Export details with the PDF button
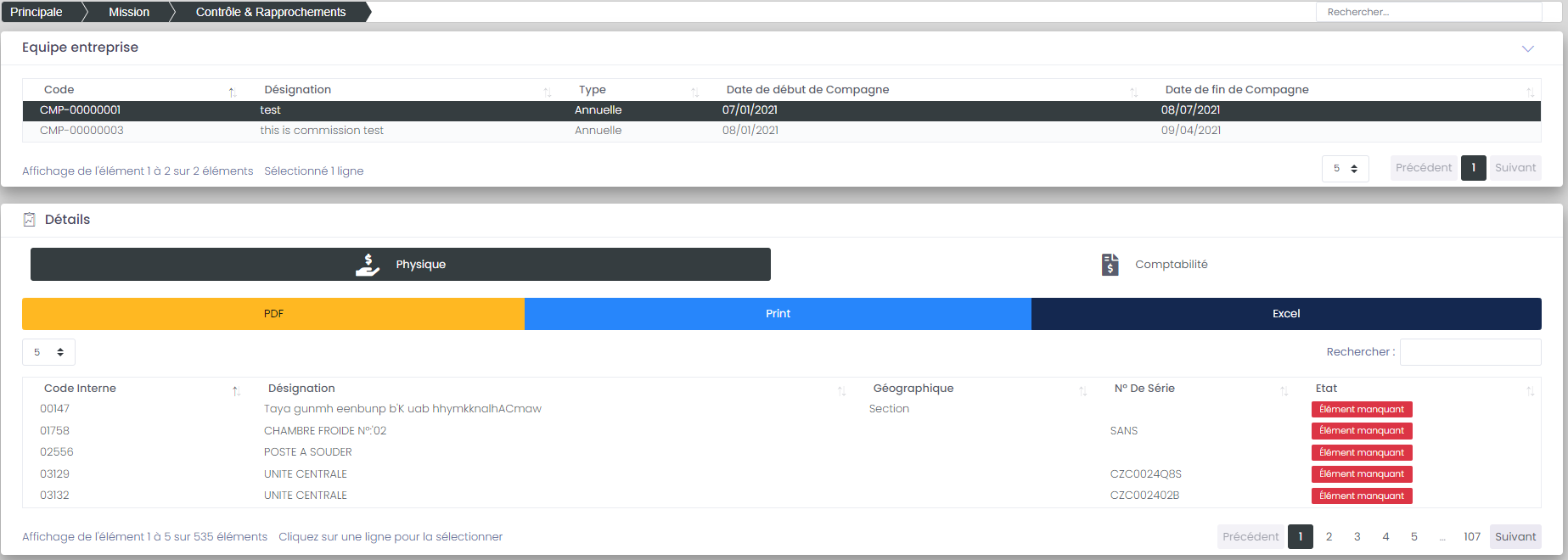The height and width of the screenshot is (560, 1568). click(273, 314)
